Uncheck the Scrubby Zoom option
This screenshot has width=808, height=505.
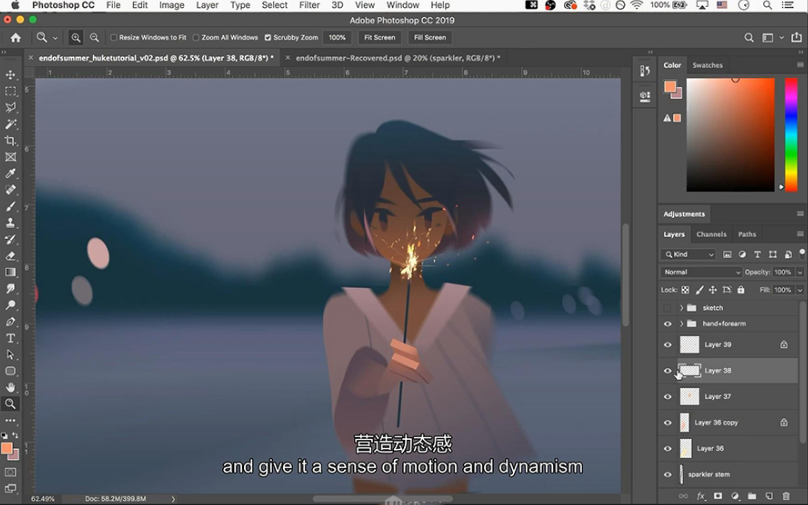point(267,38)
